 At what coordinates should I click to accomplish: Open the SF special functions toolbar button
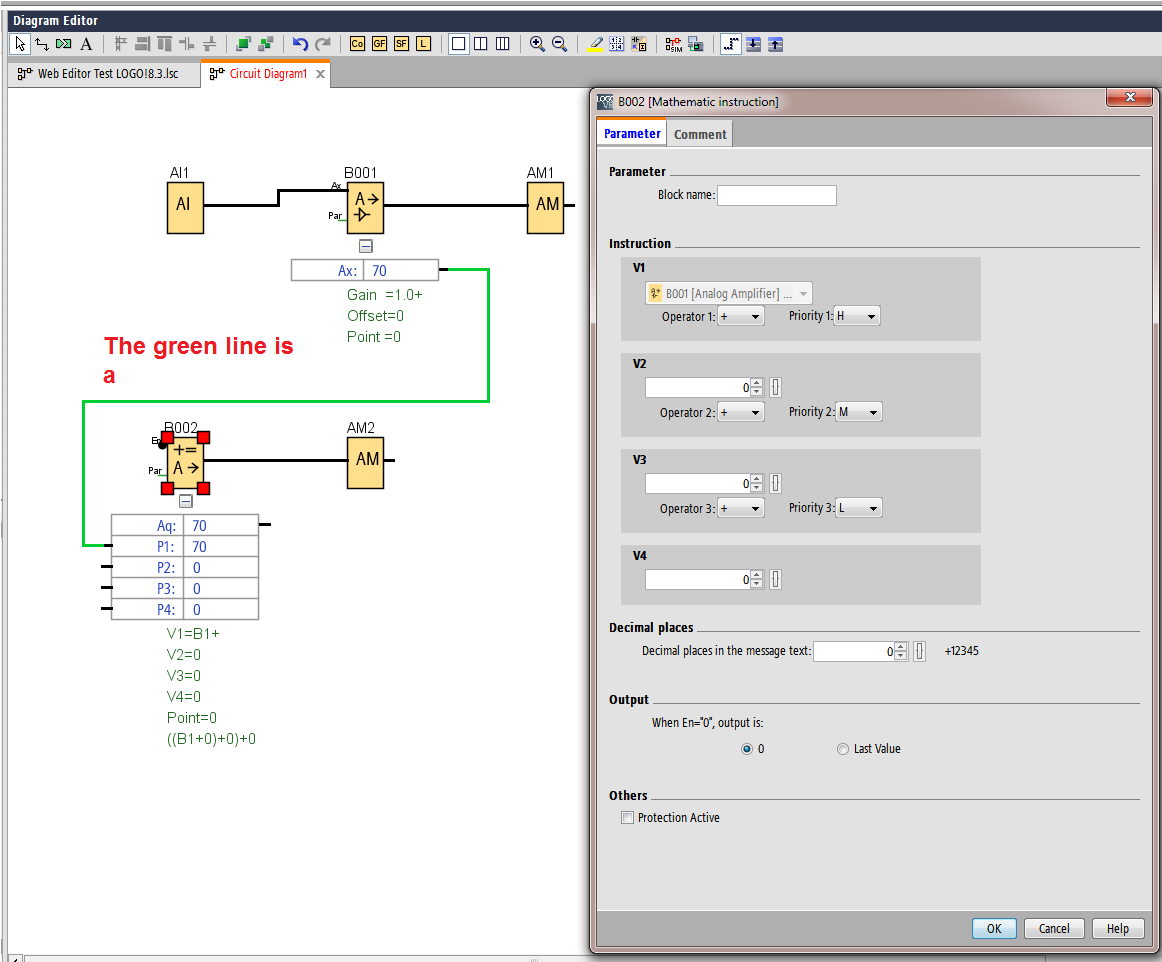tap(401, 44)
